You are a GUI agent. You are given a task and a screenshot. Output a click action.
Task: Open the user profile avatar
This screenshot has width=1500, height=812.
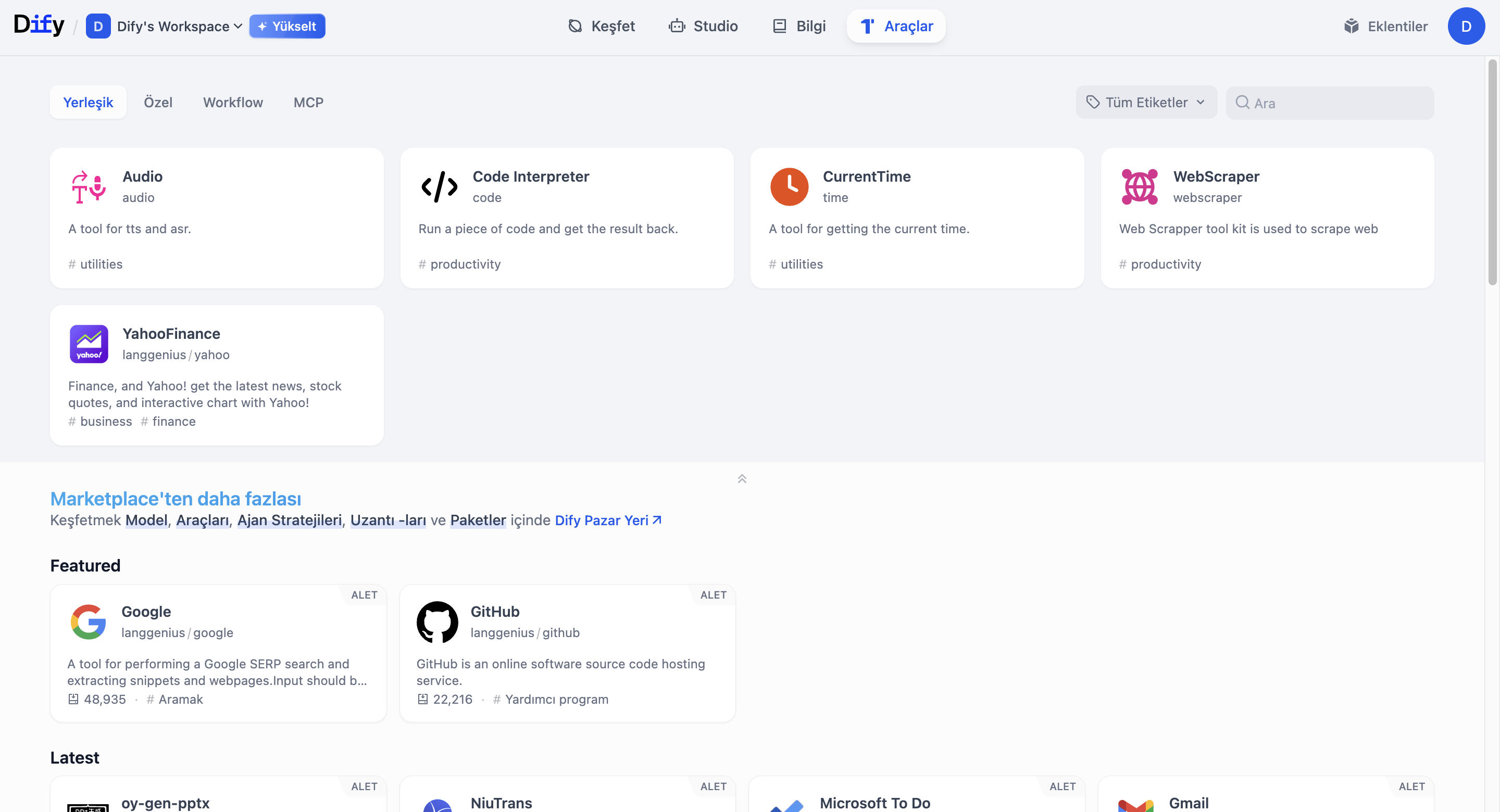[1466, 26]
